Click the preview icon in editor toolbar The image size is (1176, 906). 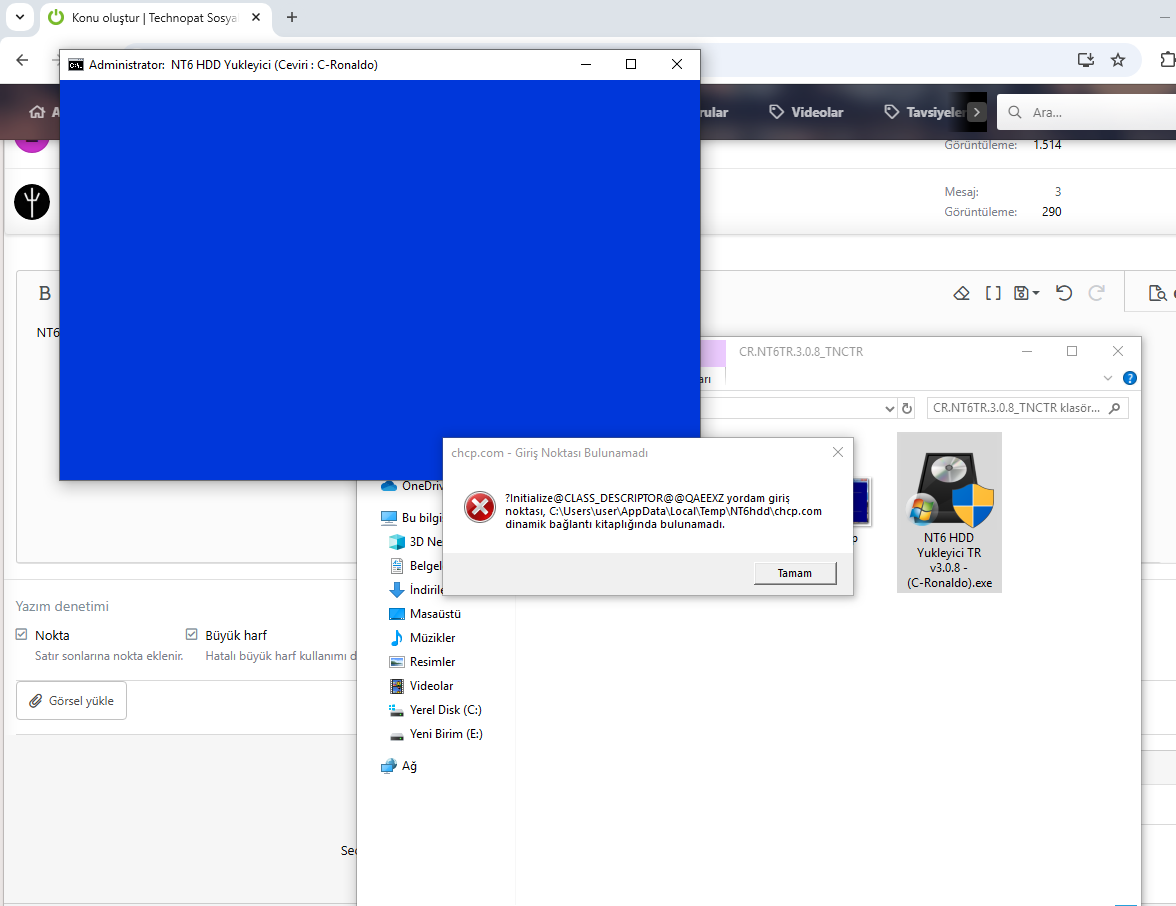(1157, 293)
